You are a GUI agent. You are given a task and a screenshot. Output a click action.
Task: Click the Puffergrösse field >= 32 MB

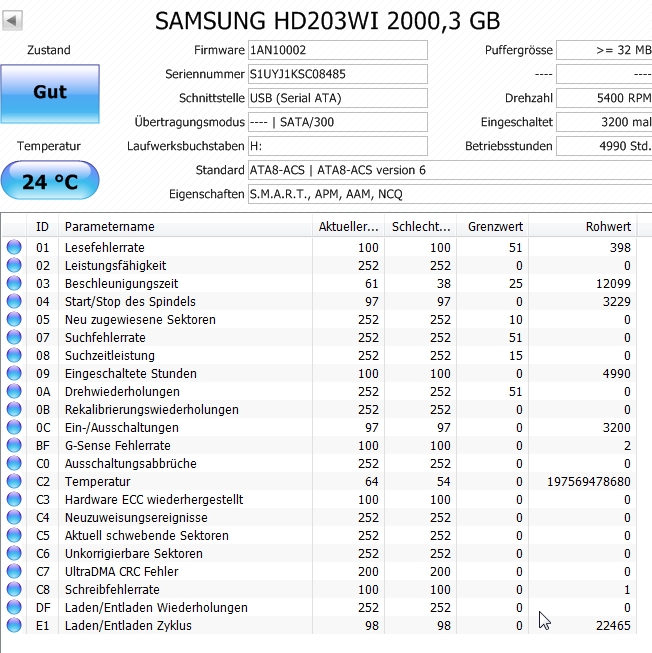pos(604,50)
